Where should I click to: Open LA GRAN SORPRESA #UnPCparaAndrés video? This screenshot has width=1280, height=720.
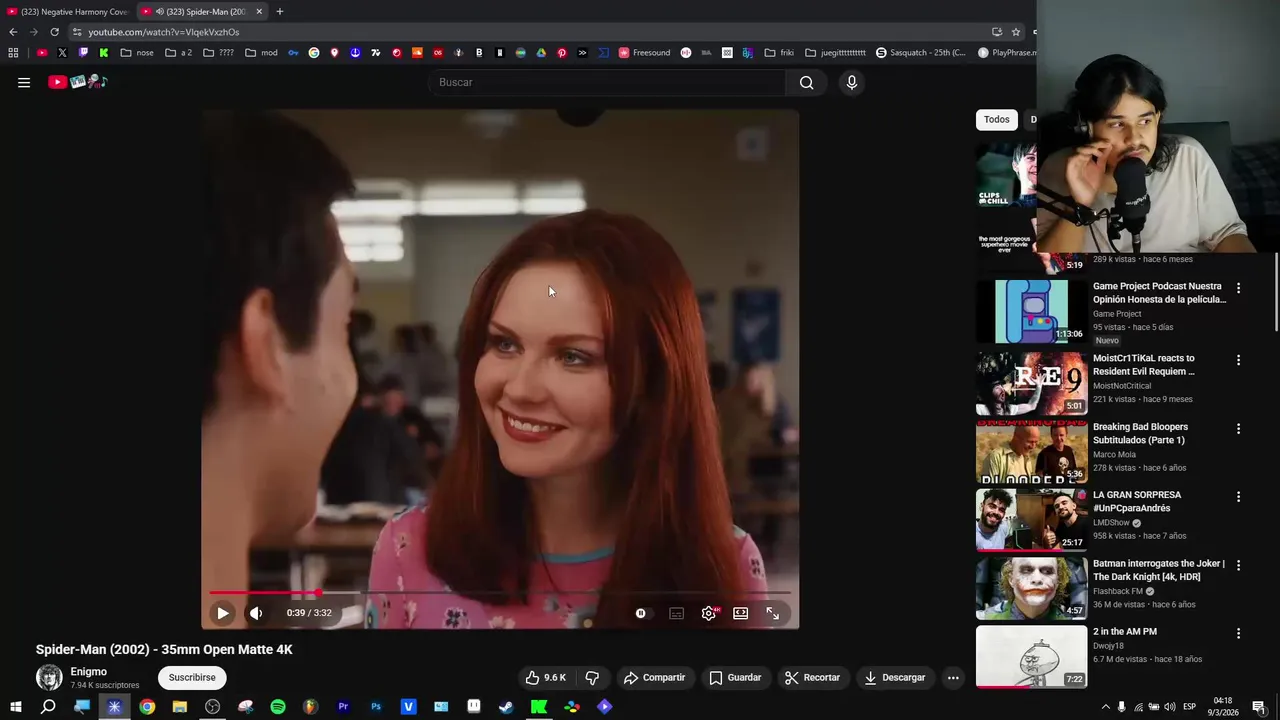pos(1137,501)
